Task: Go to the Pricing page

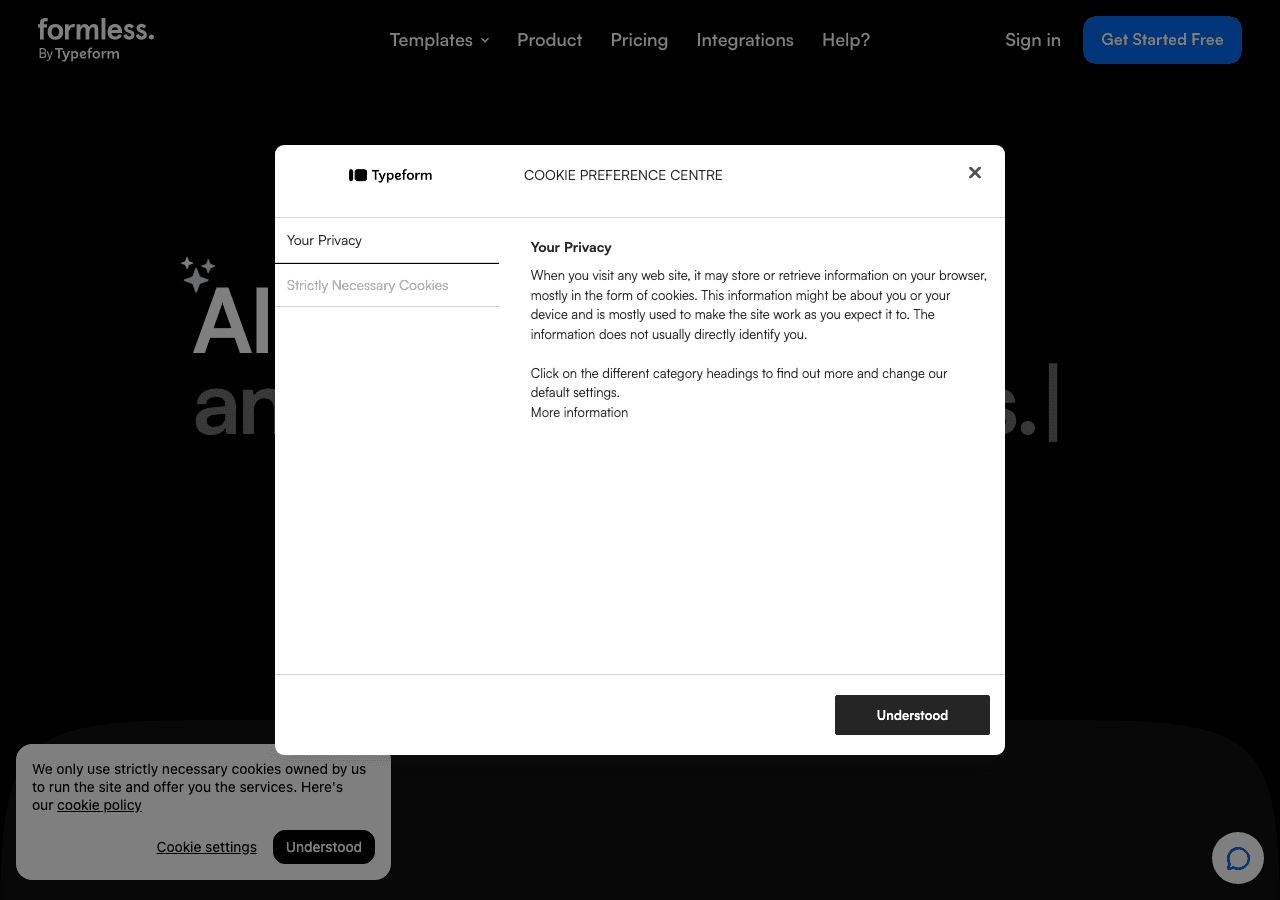Action: click(x=639, y=40)
